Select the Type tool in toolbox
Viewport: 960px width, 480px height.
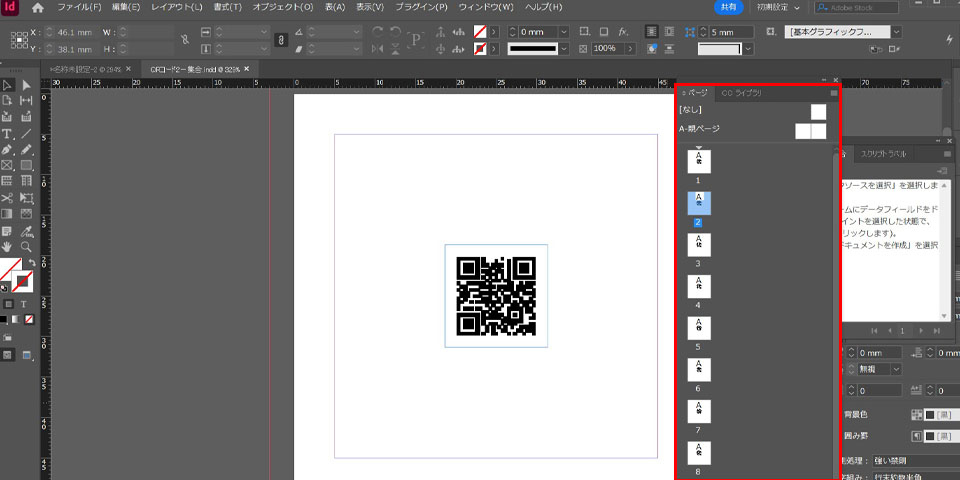point(7,133)
